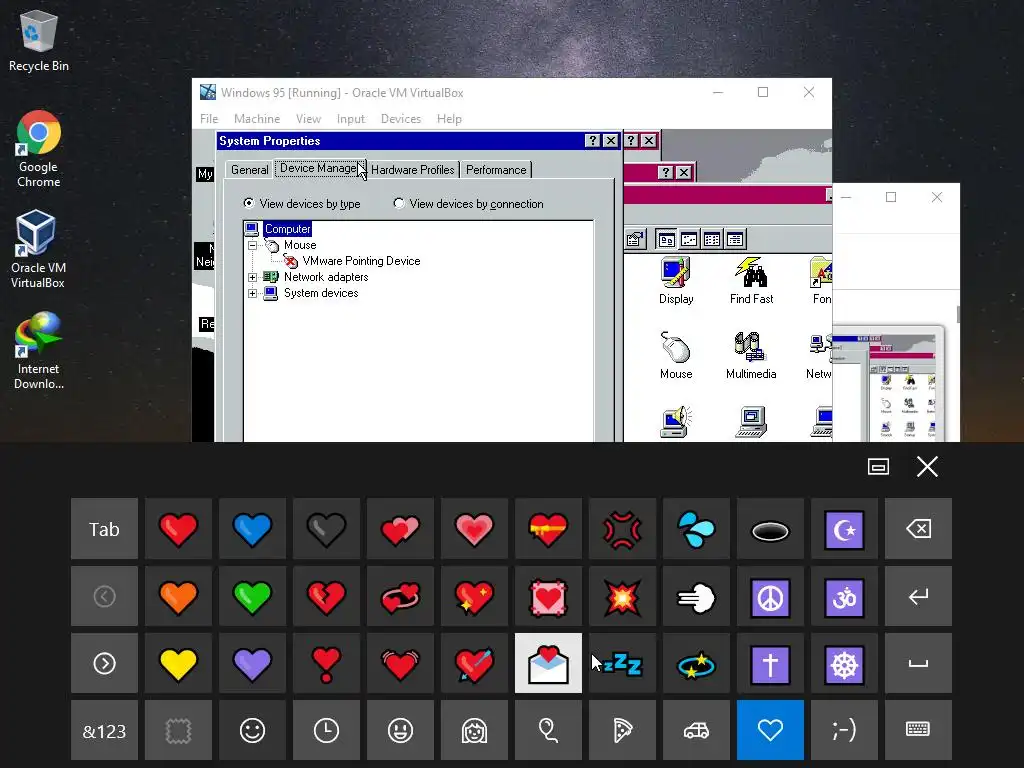Insert the heart with arrow emoji
1024x768 pixels.
(474, 664)
